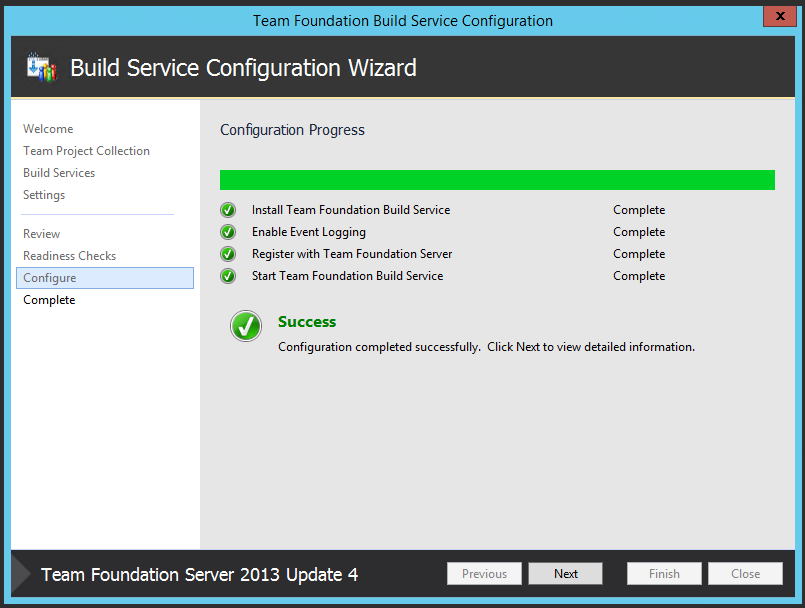
Task: Click the Enable Event Logging text
Action: pos(309,232)
